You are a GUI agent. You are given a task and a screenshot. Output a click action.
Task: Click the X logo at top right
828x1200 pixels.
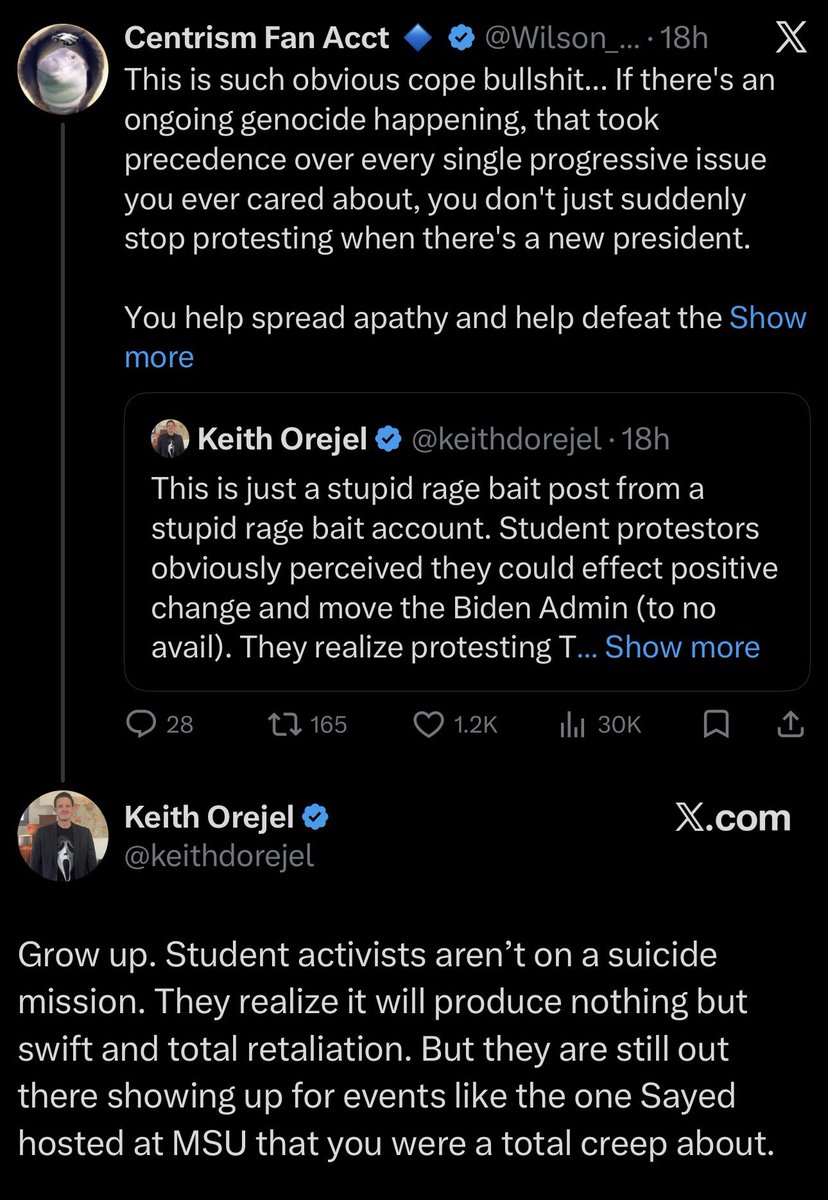click(x=789, y=40)
